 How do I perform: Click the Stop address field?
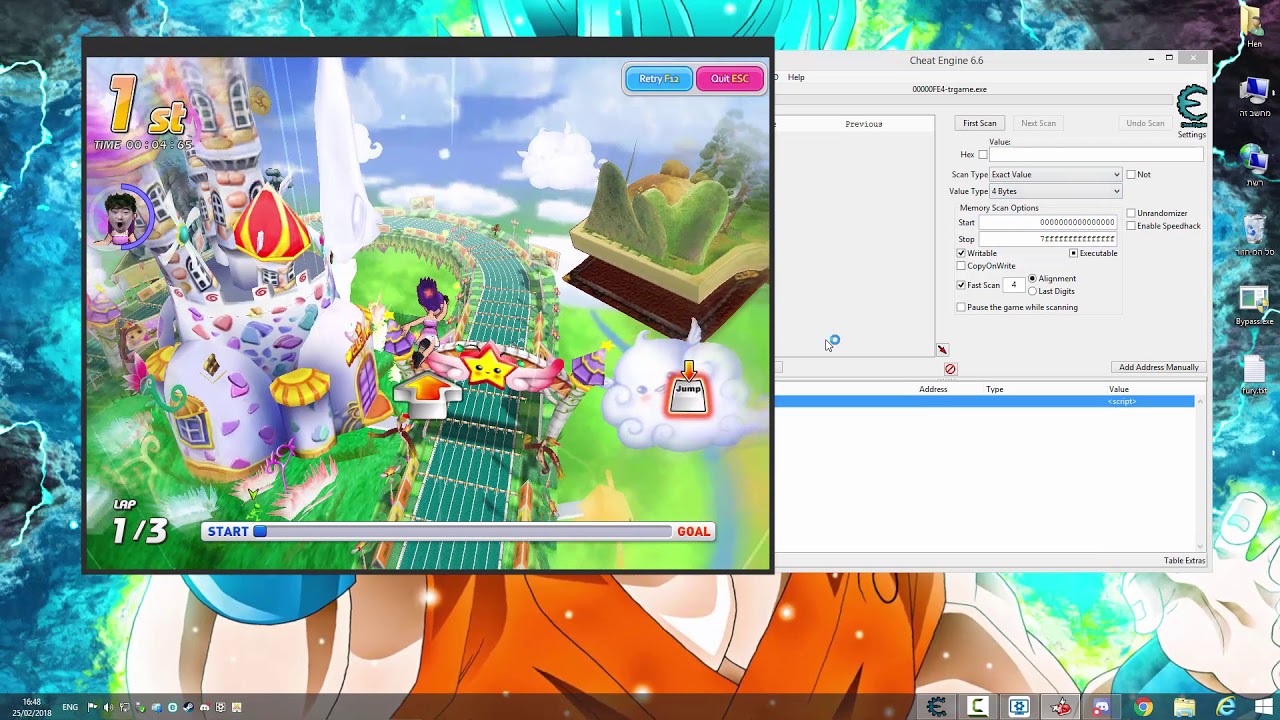1047,239
